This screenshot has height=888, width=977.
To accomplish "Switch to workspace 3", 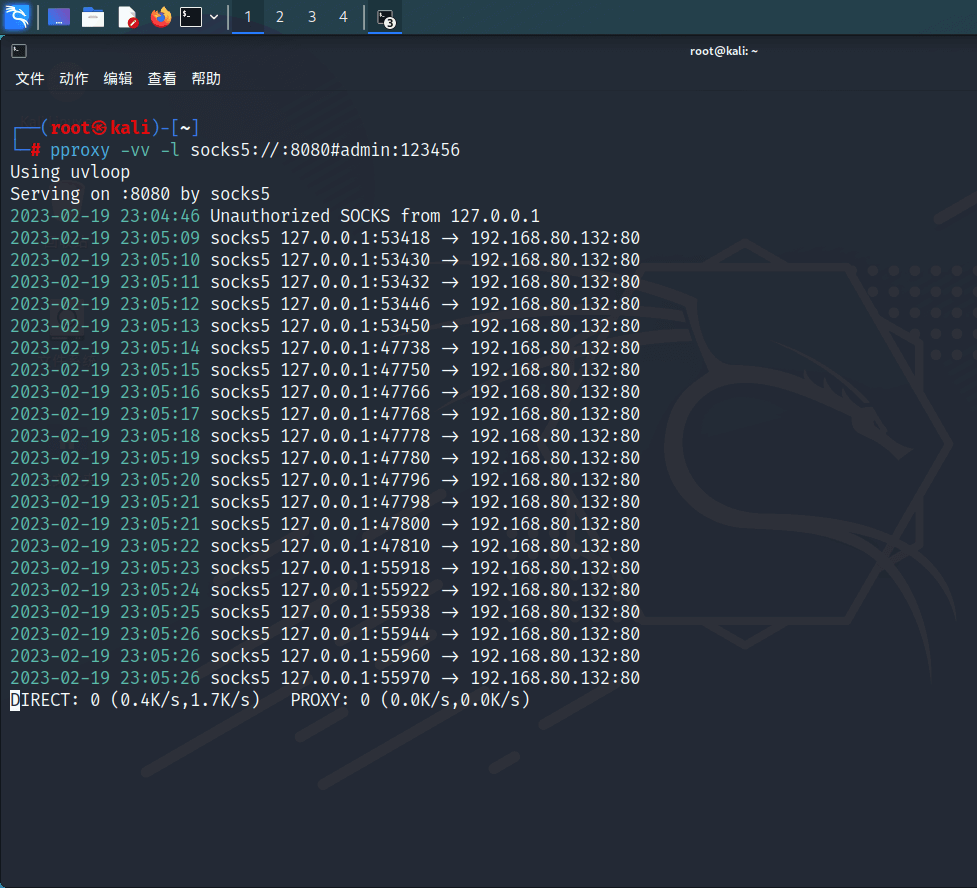I will point(312,17).
